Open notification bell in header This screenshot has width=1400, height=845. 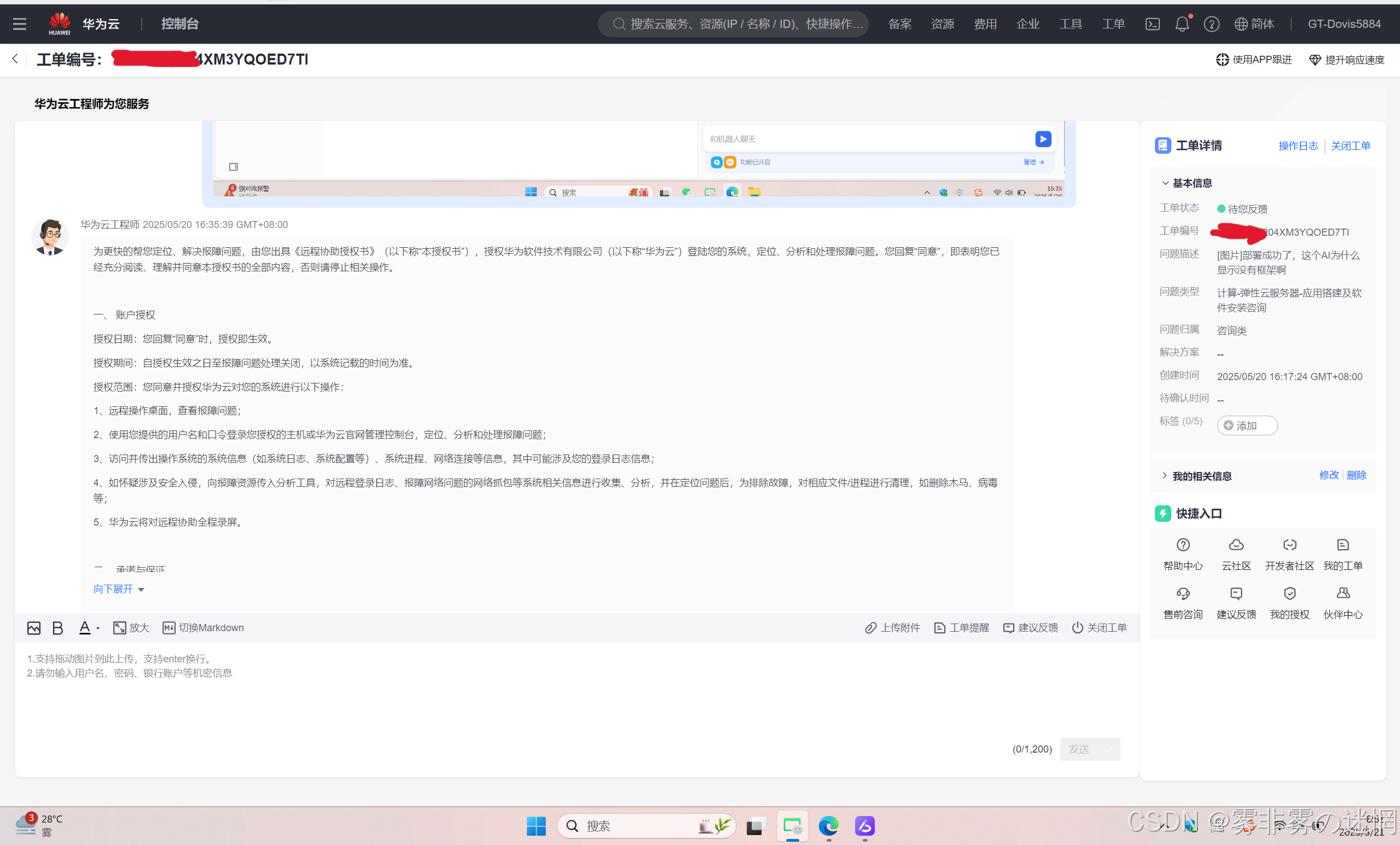[x=1182, y=24]
